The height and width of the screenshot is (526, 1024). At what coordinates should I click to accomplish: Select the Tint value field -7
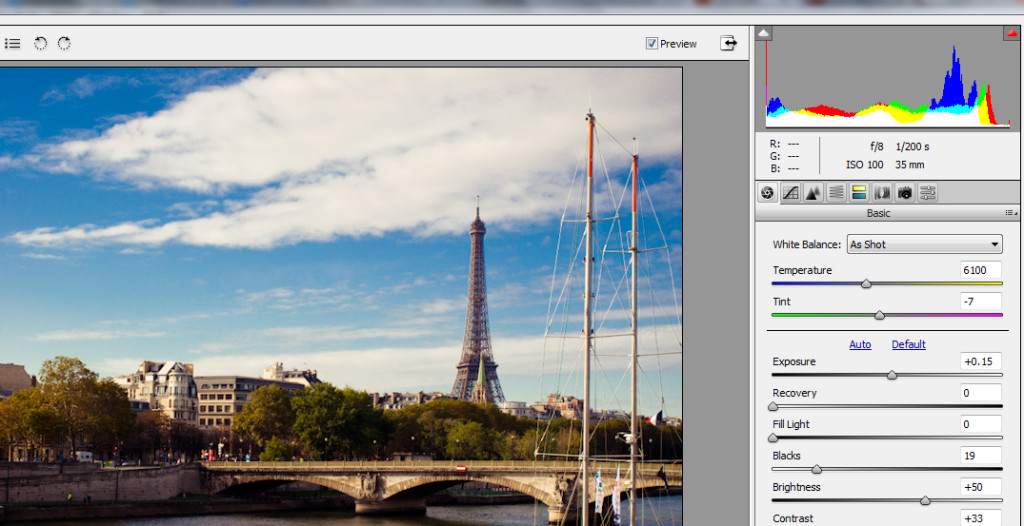click(x=981, y=301)
